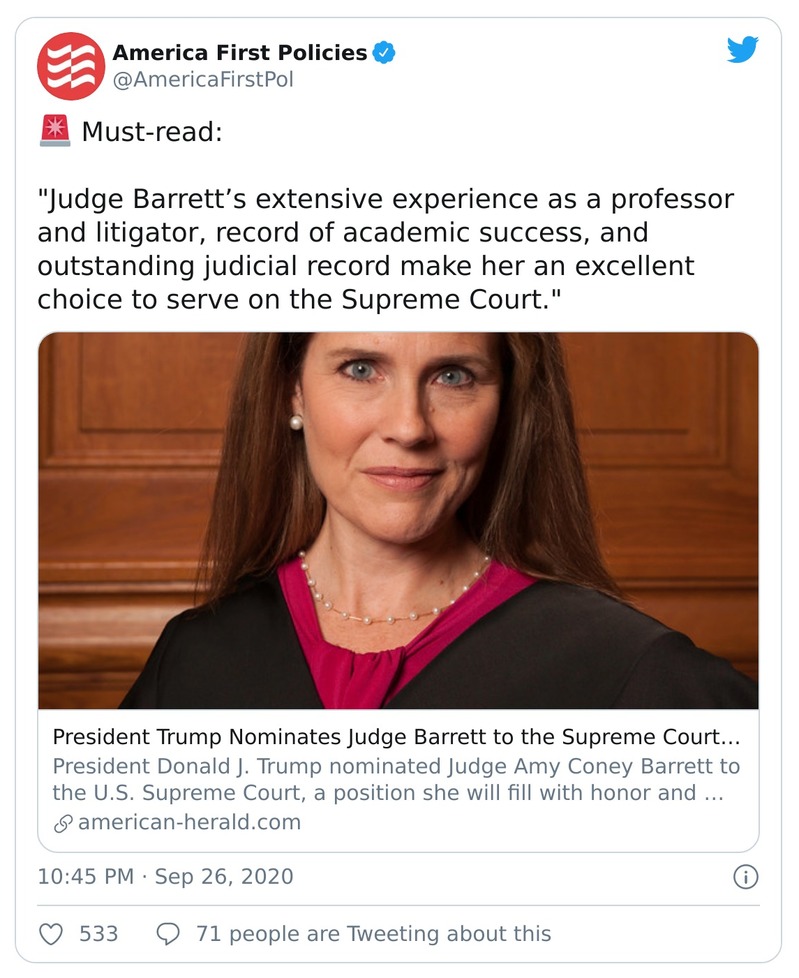Click the reply speech bubble icon

[x=169, y=933]
